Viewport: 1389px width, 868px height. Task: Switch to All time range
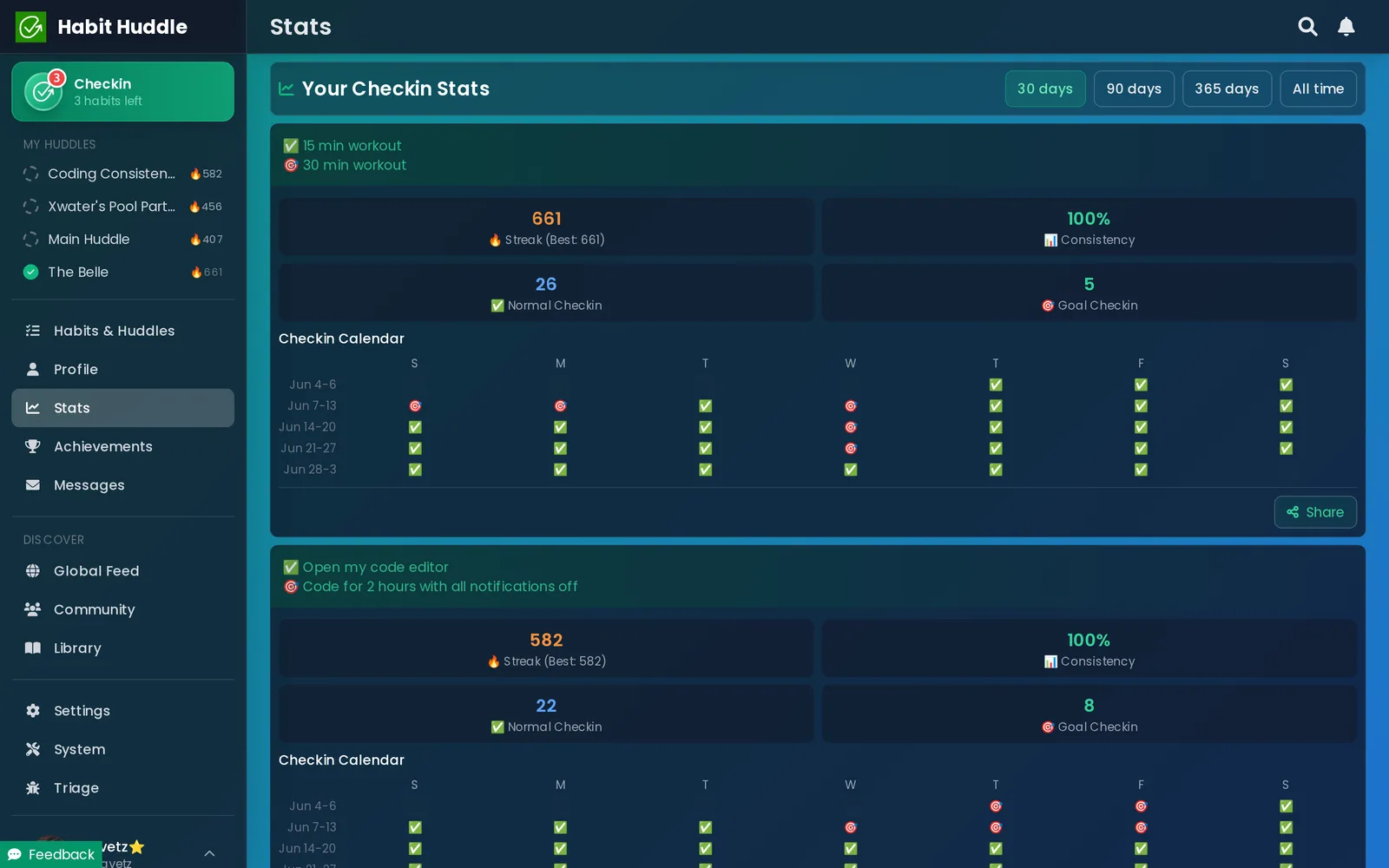click(x=1318, y=89)
